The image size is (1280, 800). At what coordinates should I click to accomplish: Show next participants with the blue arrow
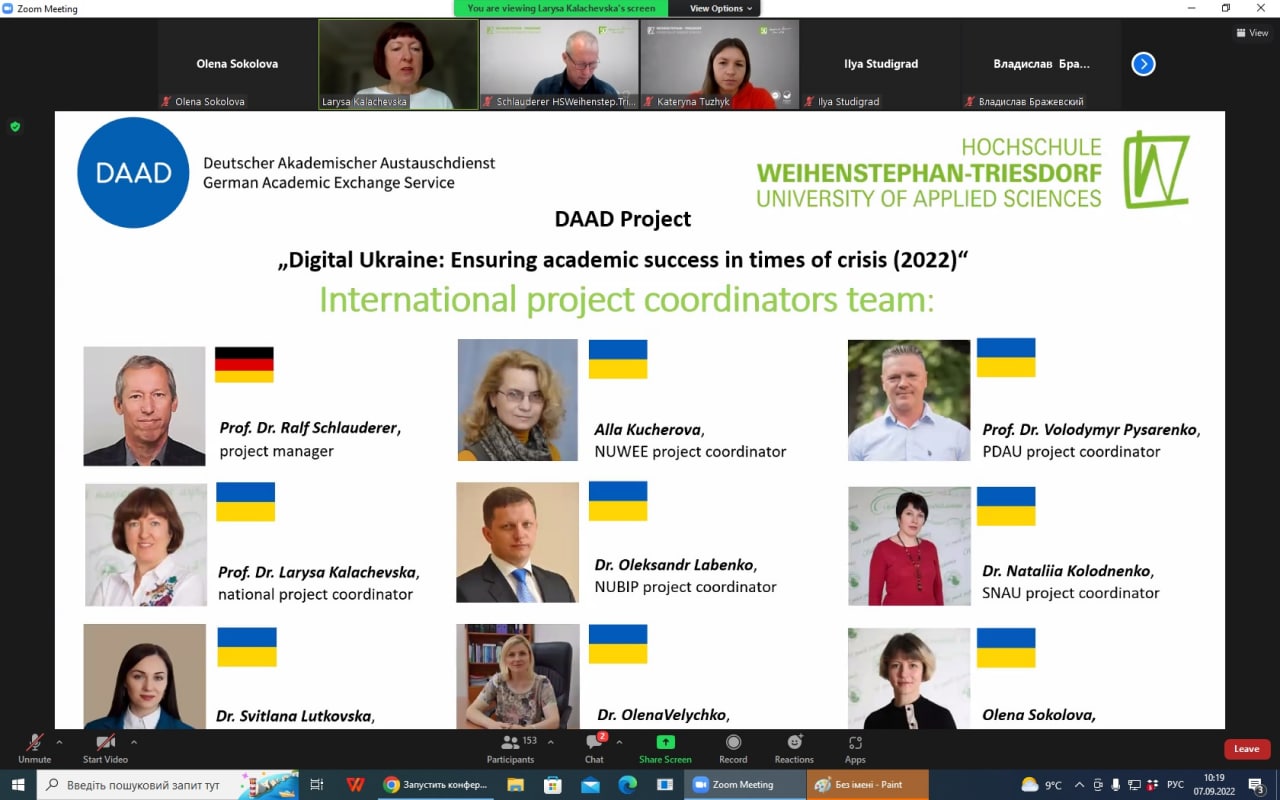(x=1143, y=64)
